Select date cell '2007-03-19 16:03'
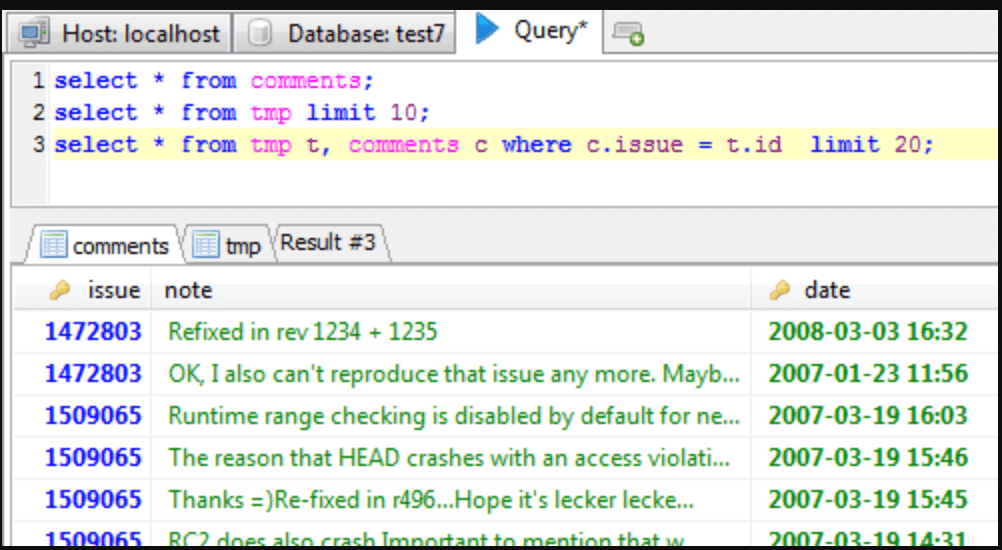Image resolution: width=1002 pixels, height=550 pixels. [x=868, y=416]
